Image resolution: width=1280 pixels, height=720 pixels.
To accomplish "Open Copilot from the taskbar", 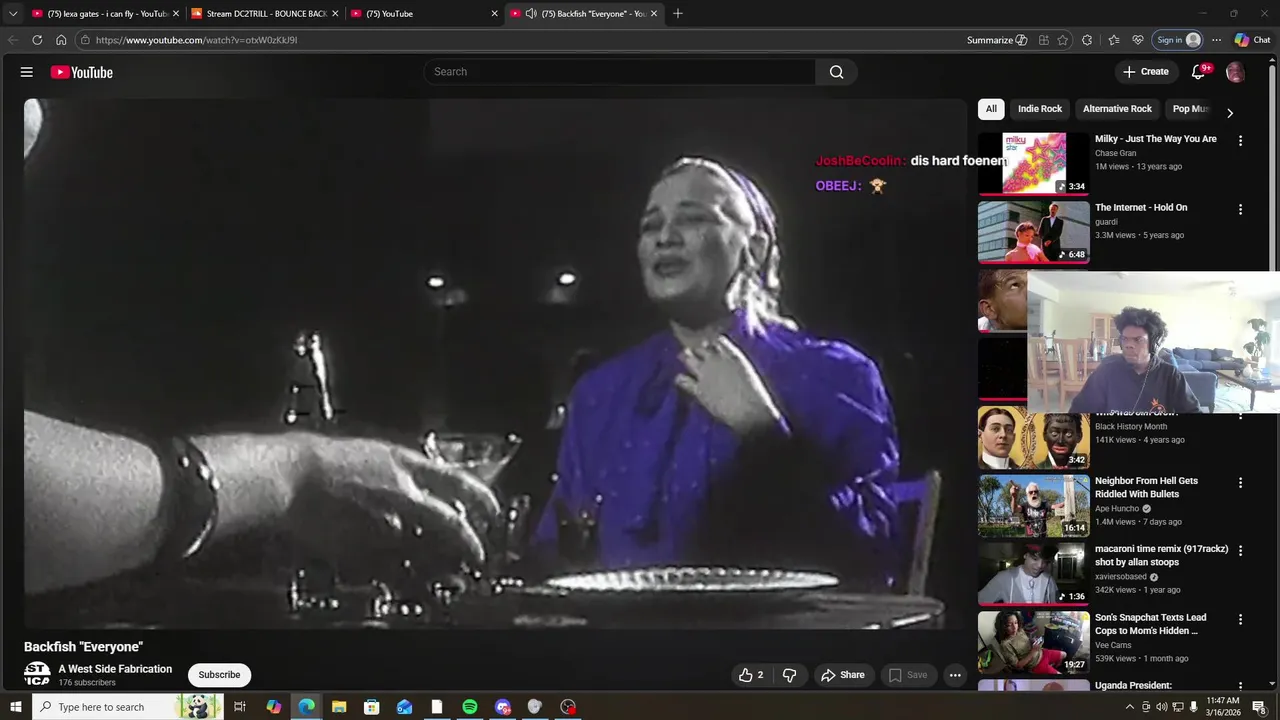I will 273,707.
